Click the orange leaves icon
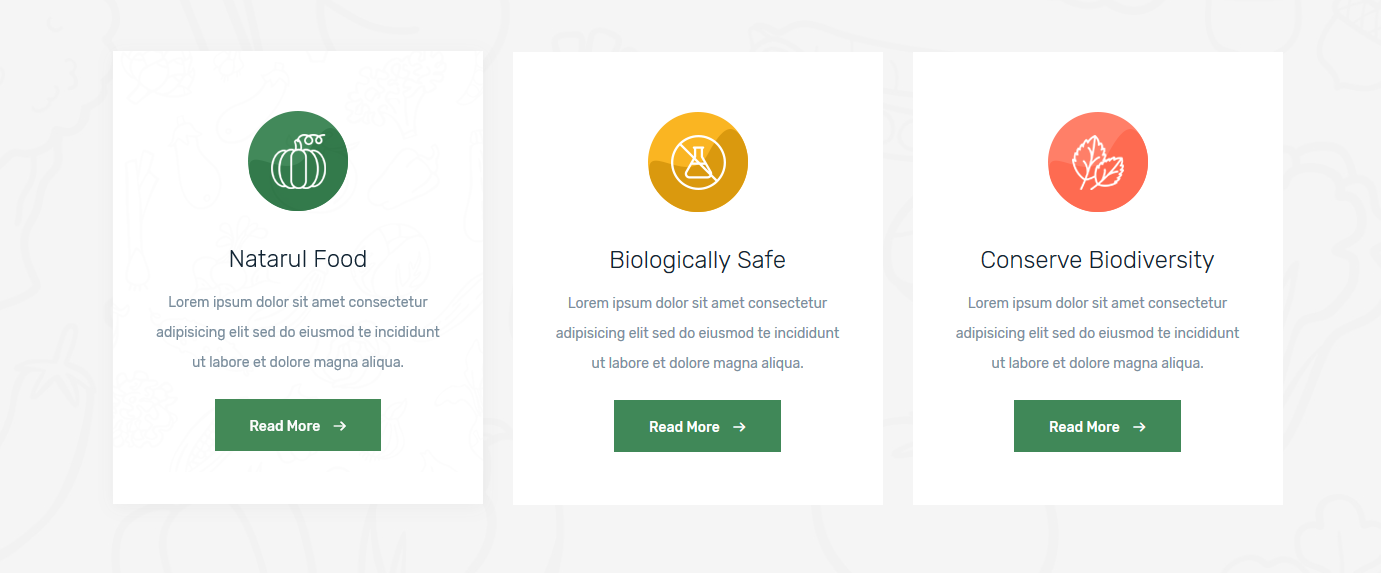 [1098, 162]
